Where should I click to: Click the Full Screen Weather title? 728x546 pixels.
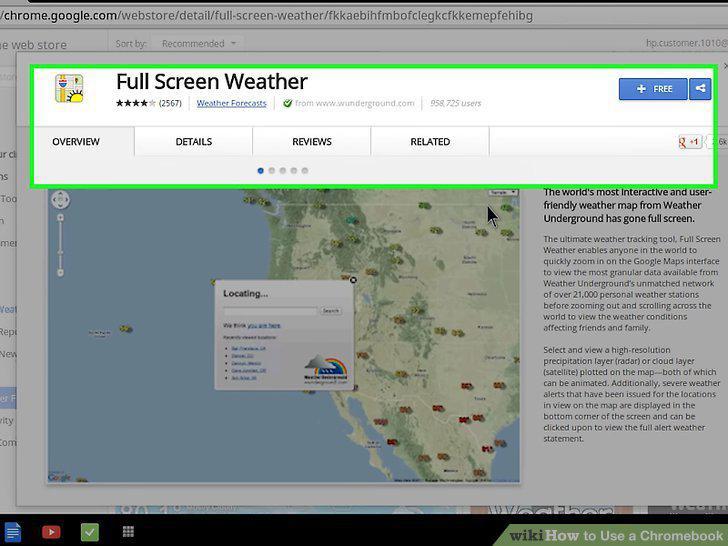(212, 82)
